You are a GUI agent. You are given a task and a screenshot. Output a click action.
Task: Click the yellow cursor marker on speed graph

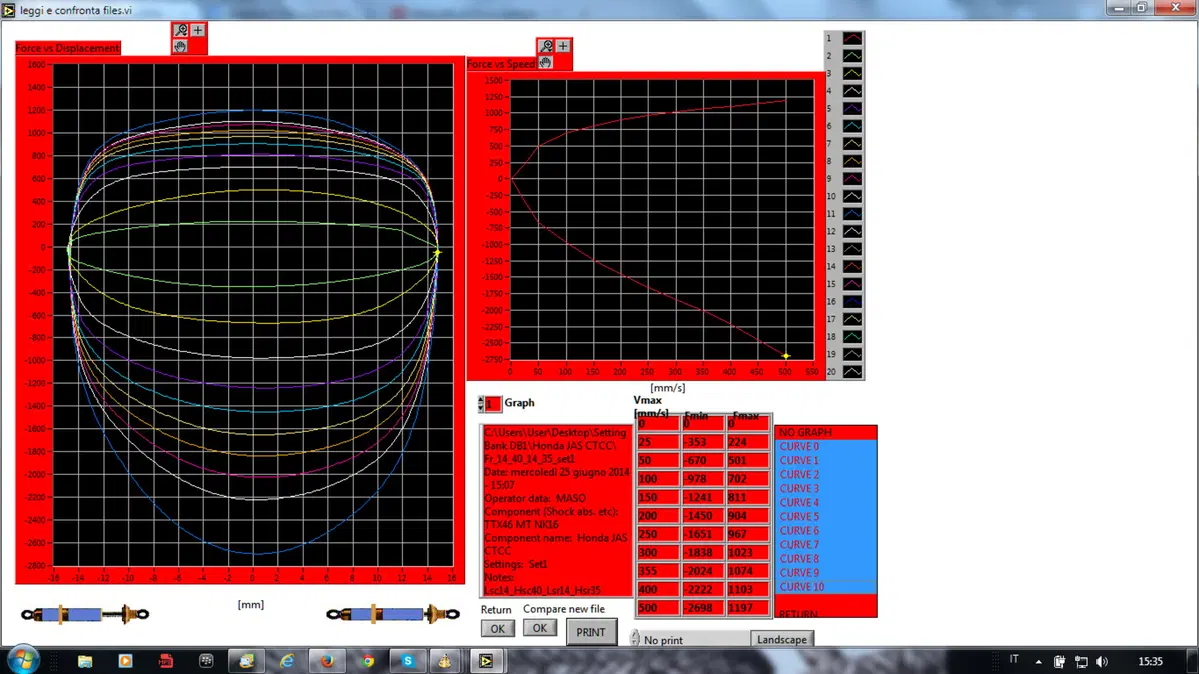[785, 356]
